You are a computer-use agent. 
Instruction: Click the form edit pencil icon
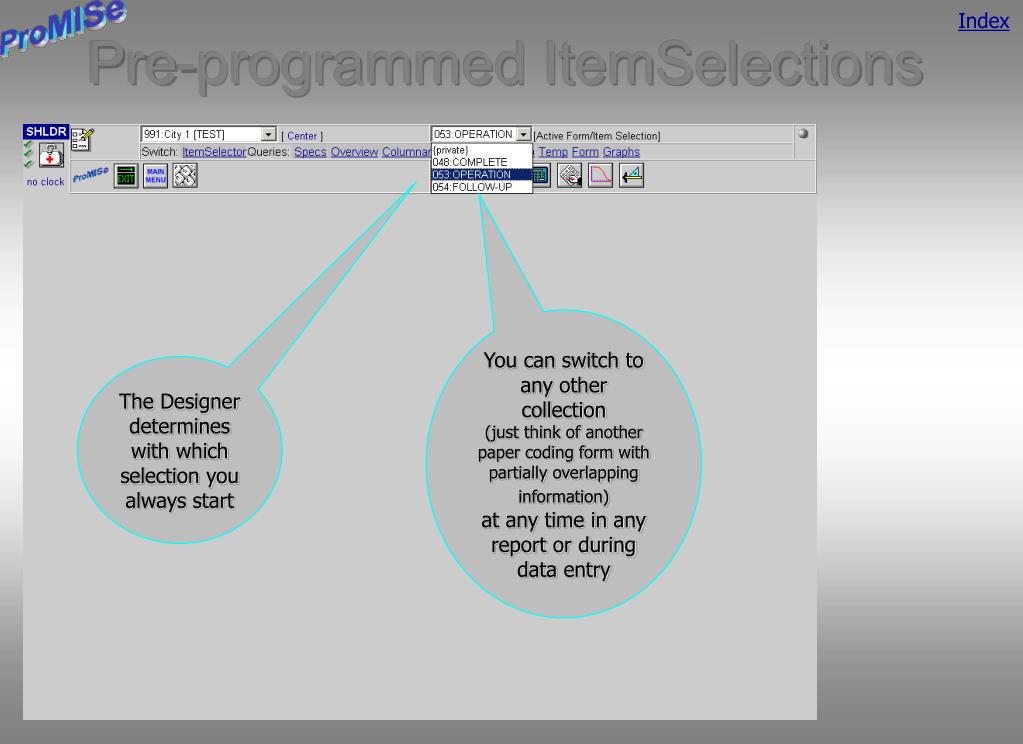(83, 139)
